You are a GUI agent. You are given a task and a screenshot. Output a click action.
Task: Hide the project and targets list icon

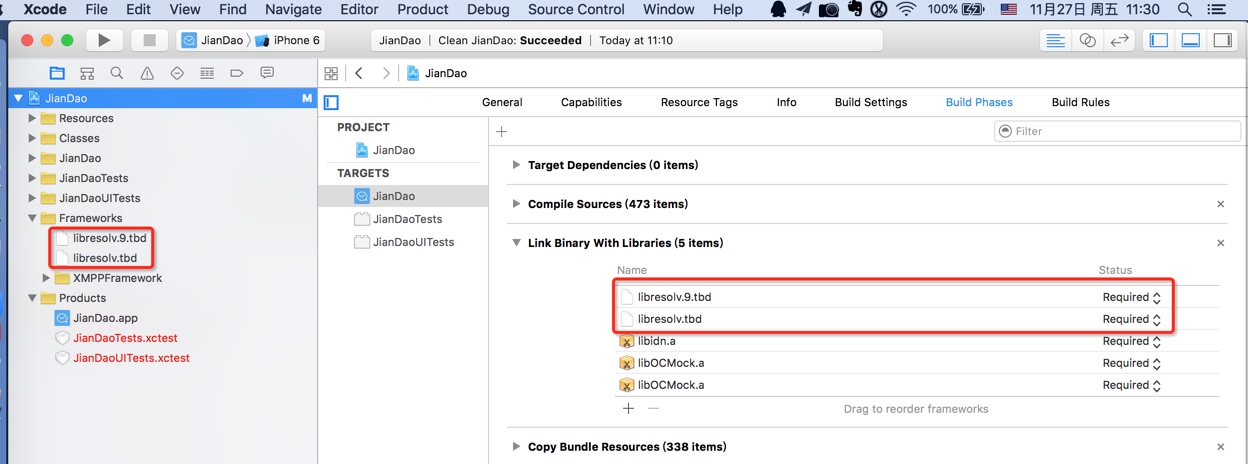coord(332,102)
